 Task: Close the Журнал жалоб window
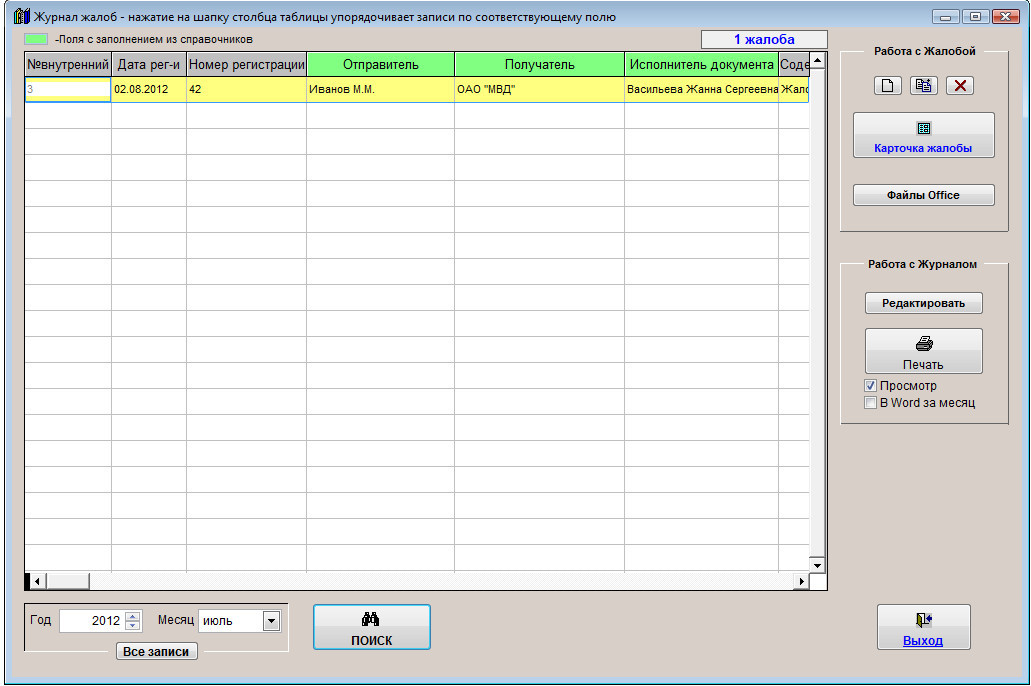(1006, 17)
